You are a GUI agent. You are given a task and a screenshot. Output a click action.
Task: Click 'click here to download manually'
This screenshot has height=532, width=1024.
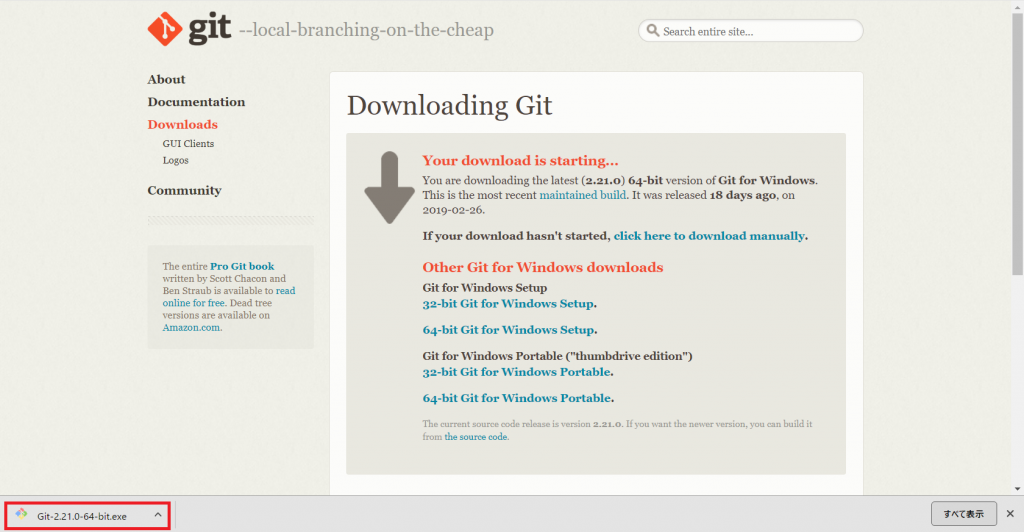pyautogui.click(x=709, y=236)
